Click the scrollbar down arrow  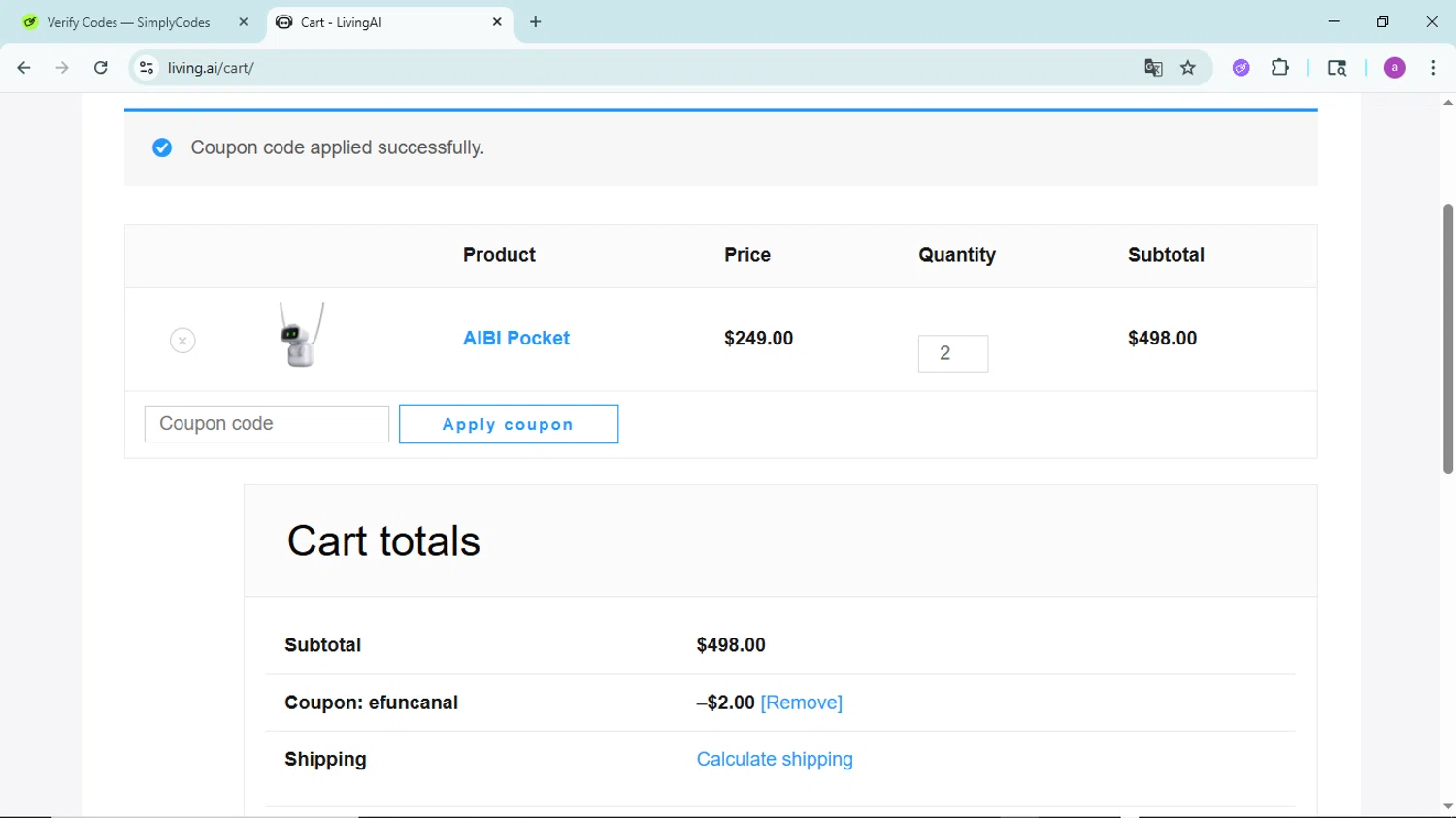pyautogui.click(x=1448, y=807)
